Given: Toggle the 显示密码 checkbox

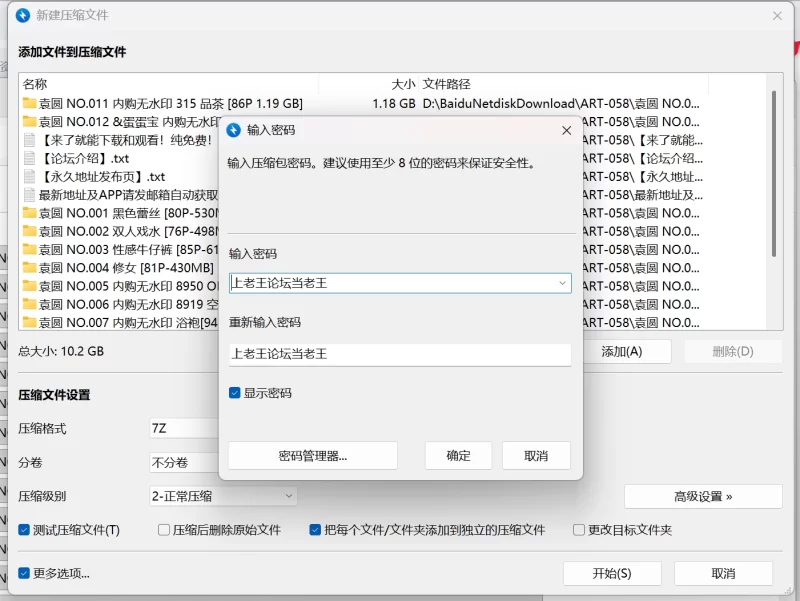Looking at the screenshot, I should click(x=235, y=393).
